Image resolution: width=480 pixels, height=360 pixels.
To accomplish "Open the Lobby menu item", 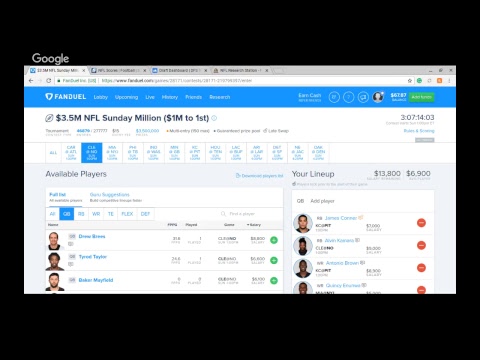I will click(x=101, y=97).
